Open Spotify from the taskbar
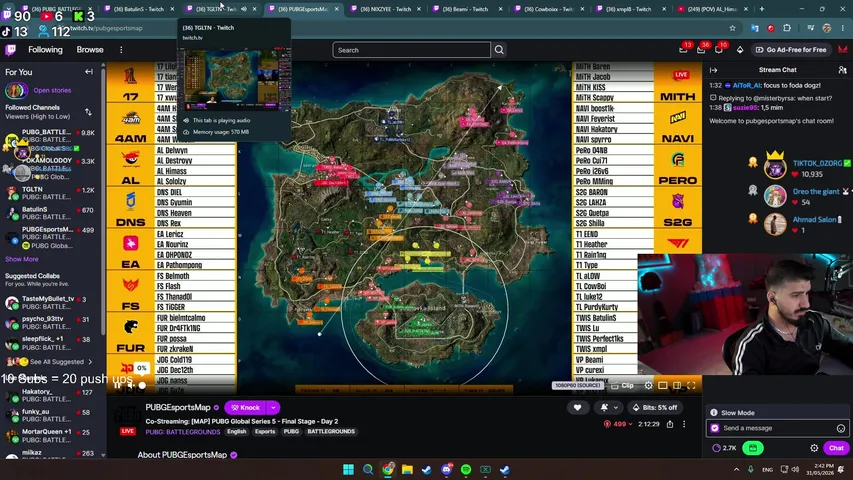 tap(466, 469)
